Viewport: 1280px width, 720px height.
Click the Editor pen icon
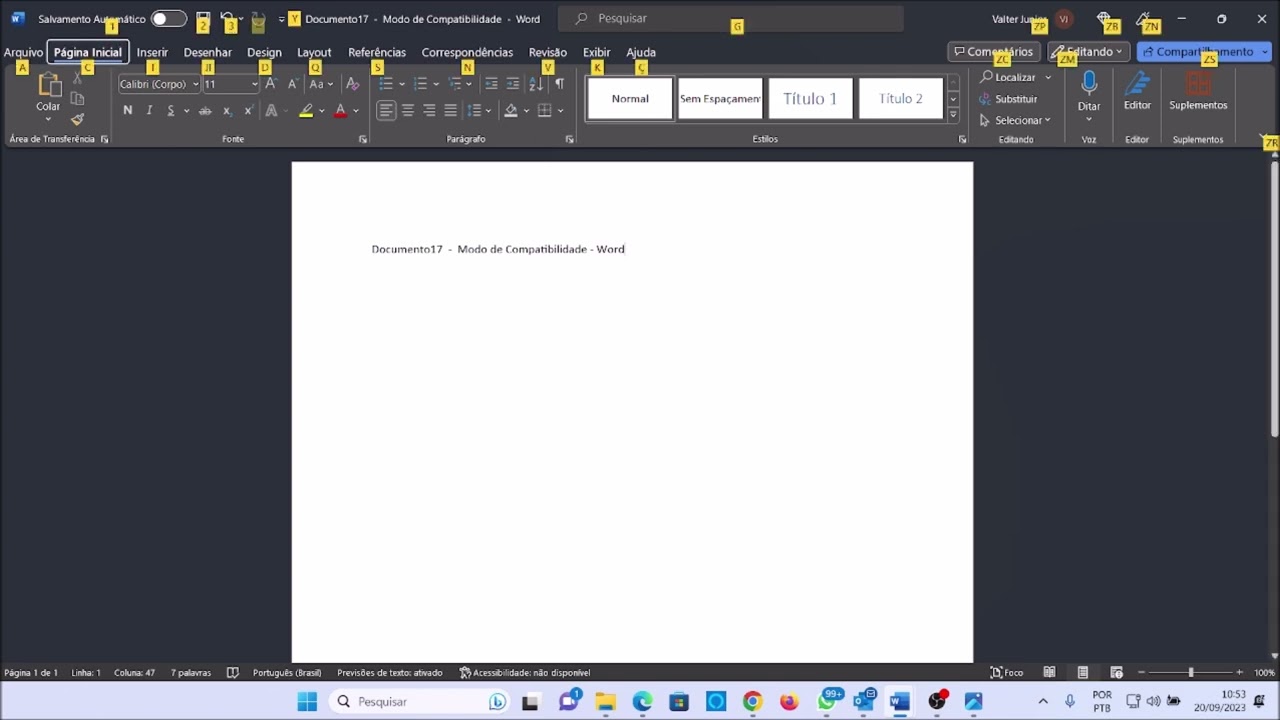click(x=1137, y=84)
